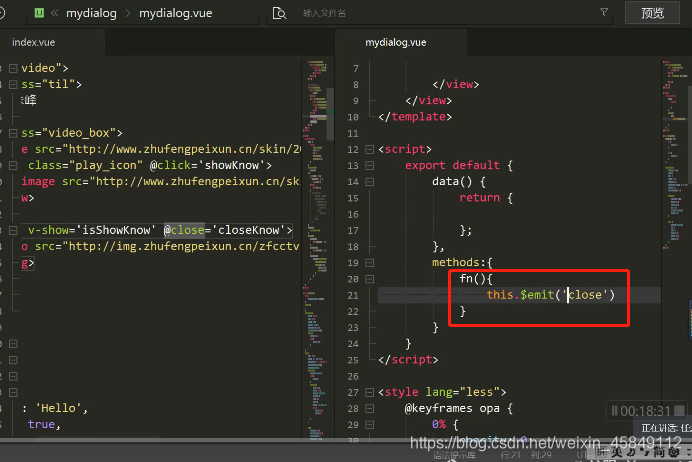Click the 语法提示库 status bar entry
This screenshot has height=462, width=692.
click(454, 455)
